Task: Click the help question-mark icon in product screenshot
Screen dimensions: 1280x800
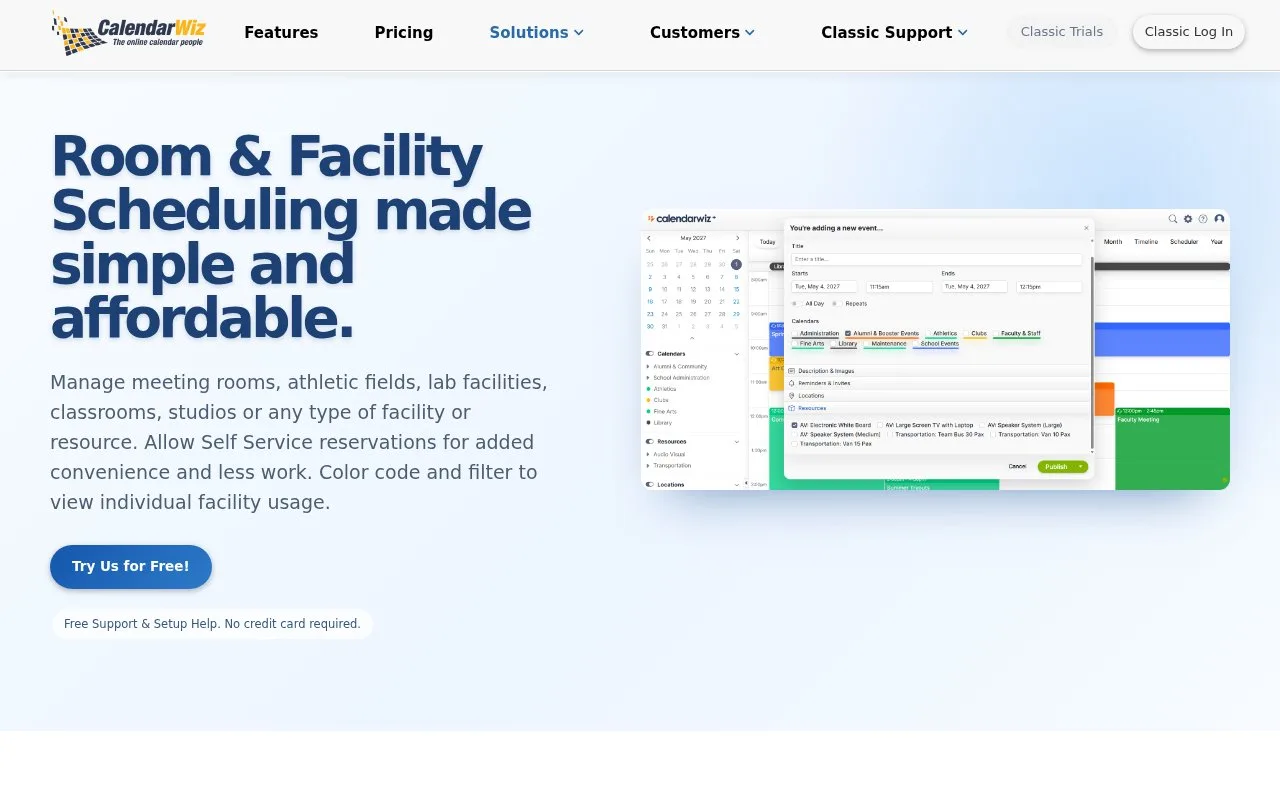Action: 1203,219
